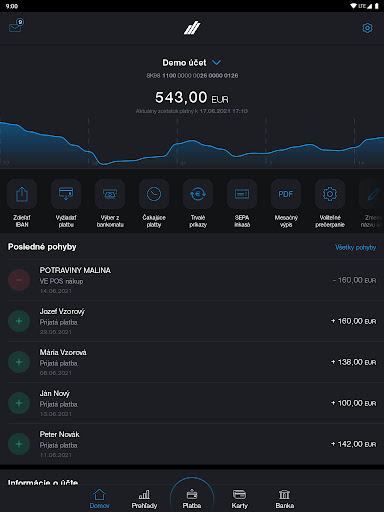384x512 pixels.
Task: Open Čakajúce platby clock icon
Action: tap(154, 194)
